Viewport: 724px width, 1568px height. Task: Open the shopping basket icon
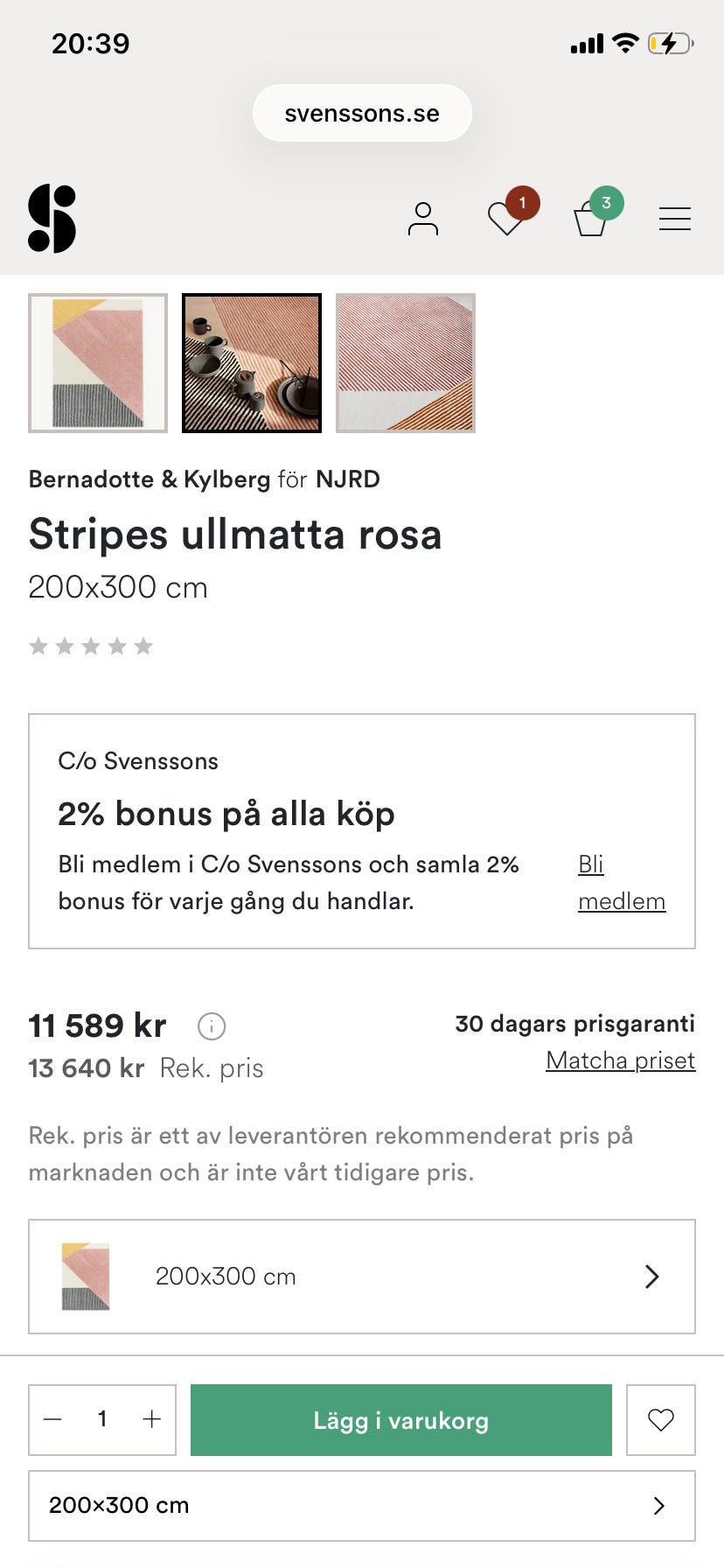(x=590, y=219)
